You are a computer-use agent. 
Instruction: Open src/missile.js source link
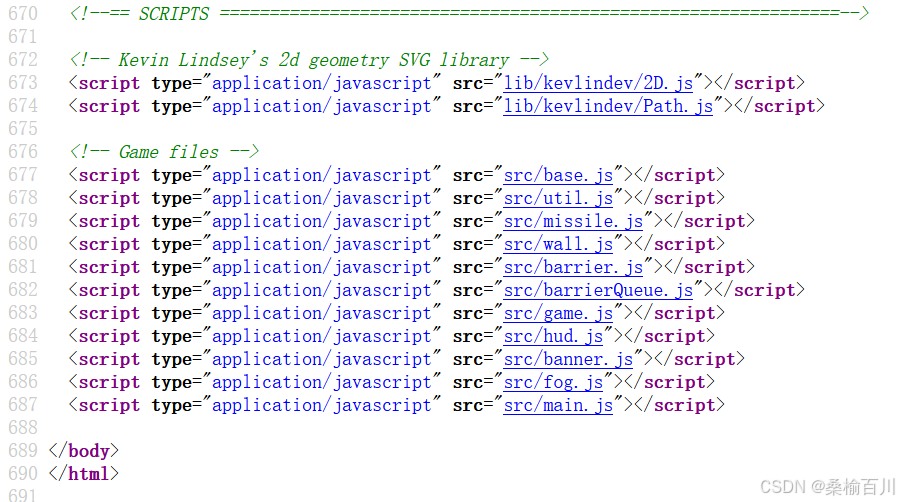[573, 221]
